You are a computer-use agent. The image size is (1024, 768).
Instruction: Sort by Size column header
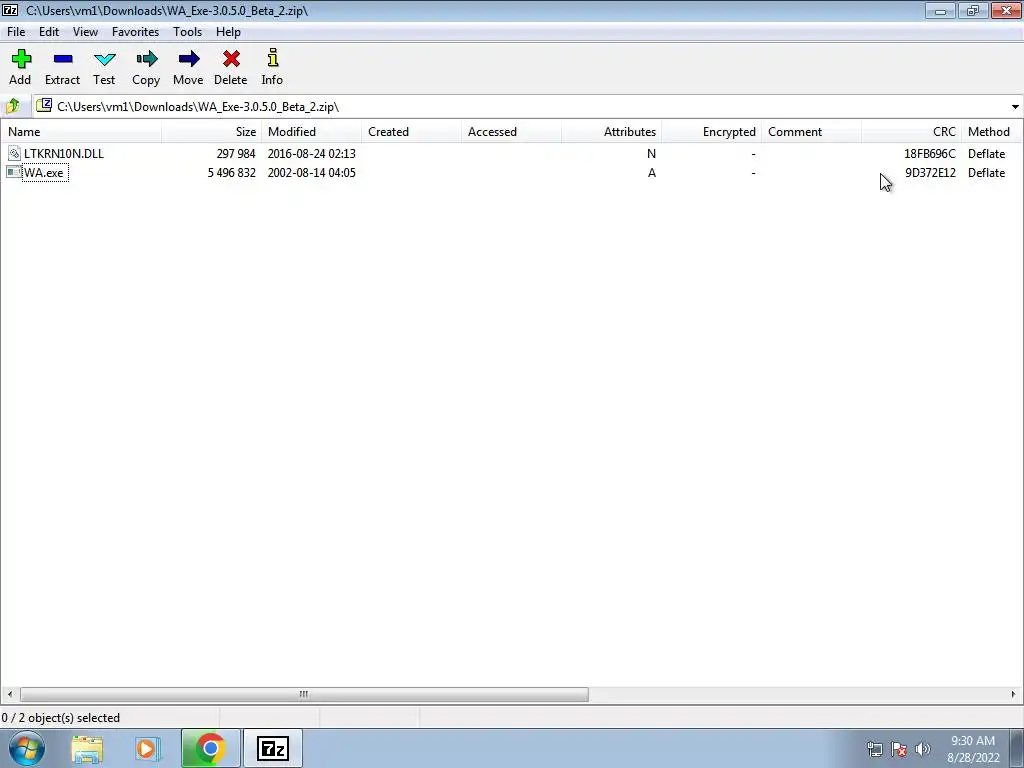(x=212, y=132)
